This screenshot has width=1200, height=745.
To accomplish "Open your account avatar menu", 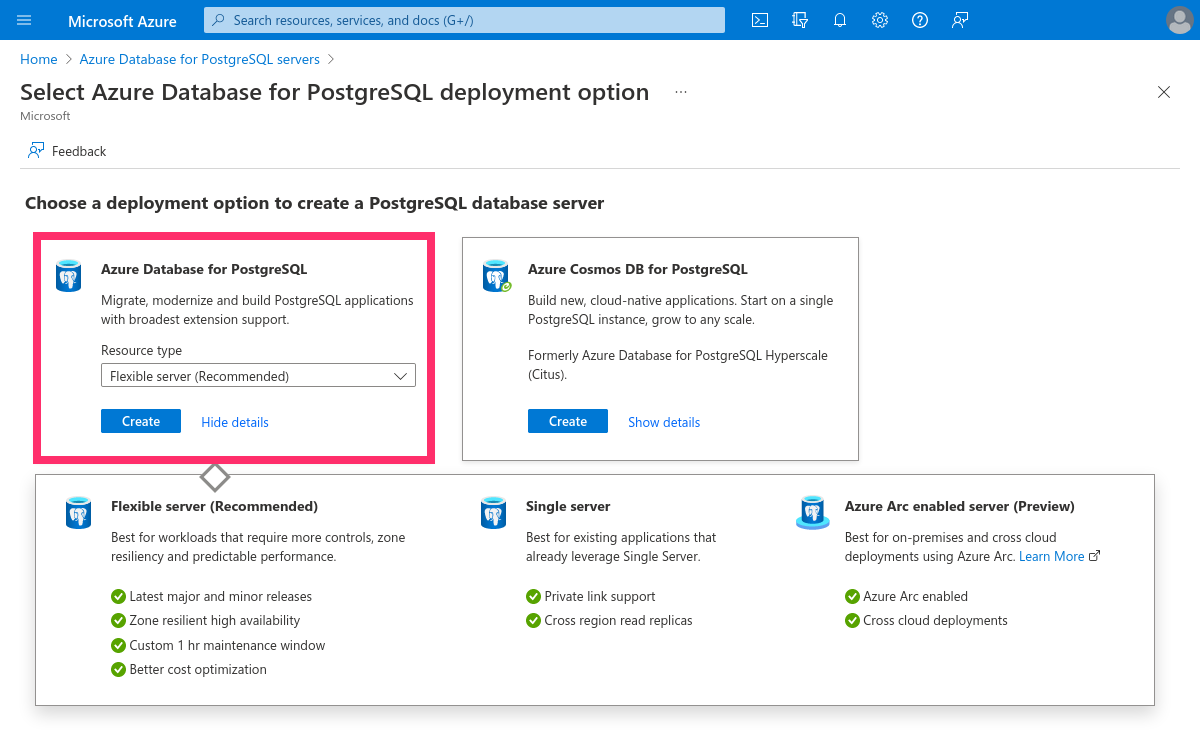I will [x=1178, y=20].
